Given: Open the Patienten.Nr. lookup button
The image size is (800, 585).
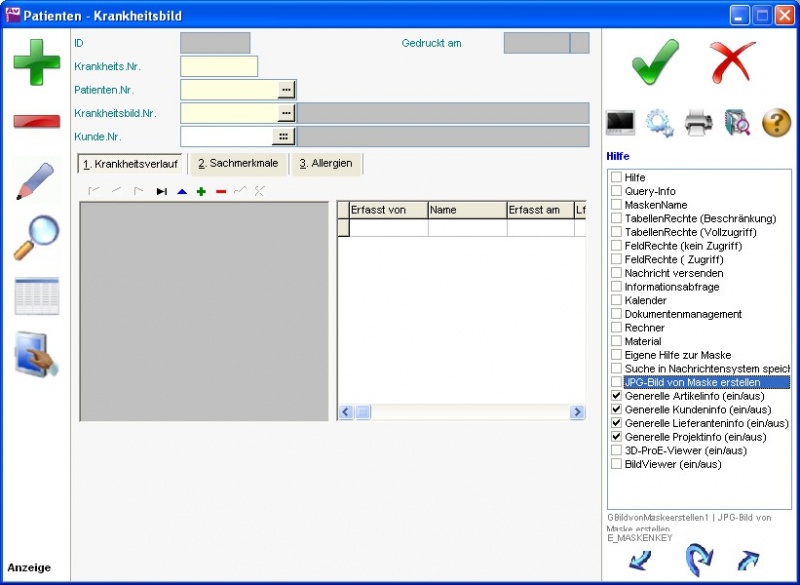Looking at the screenshot, I should 286,90.
